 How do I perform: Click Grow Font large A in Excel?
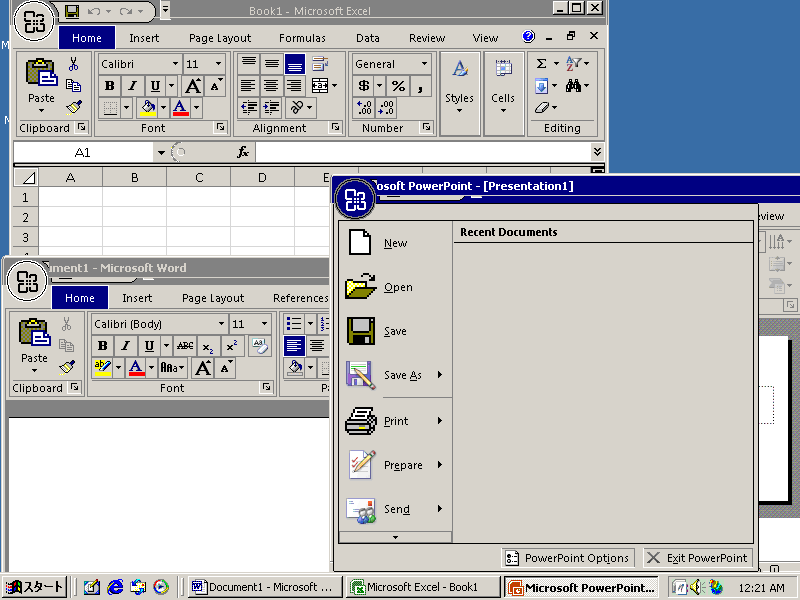[192, 86]
